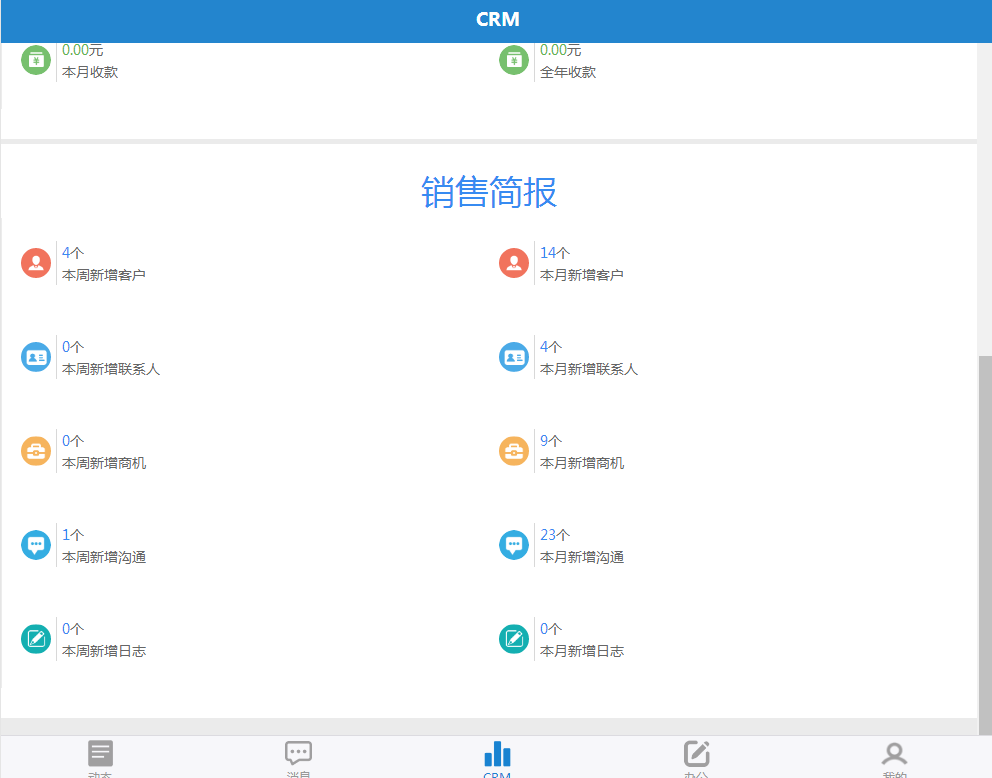
Task: Click the 14个 monthly new customers count
Action: tap(555, 253)
